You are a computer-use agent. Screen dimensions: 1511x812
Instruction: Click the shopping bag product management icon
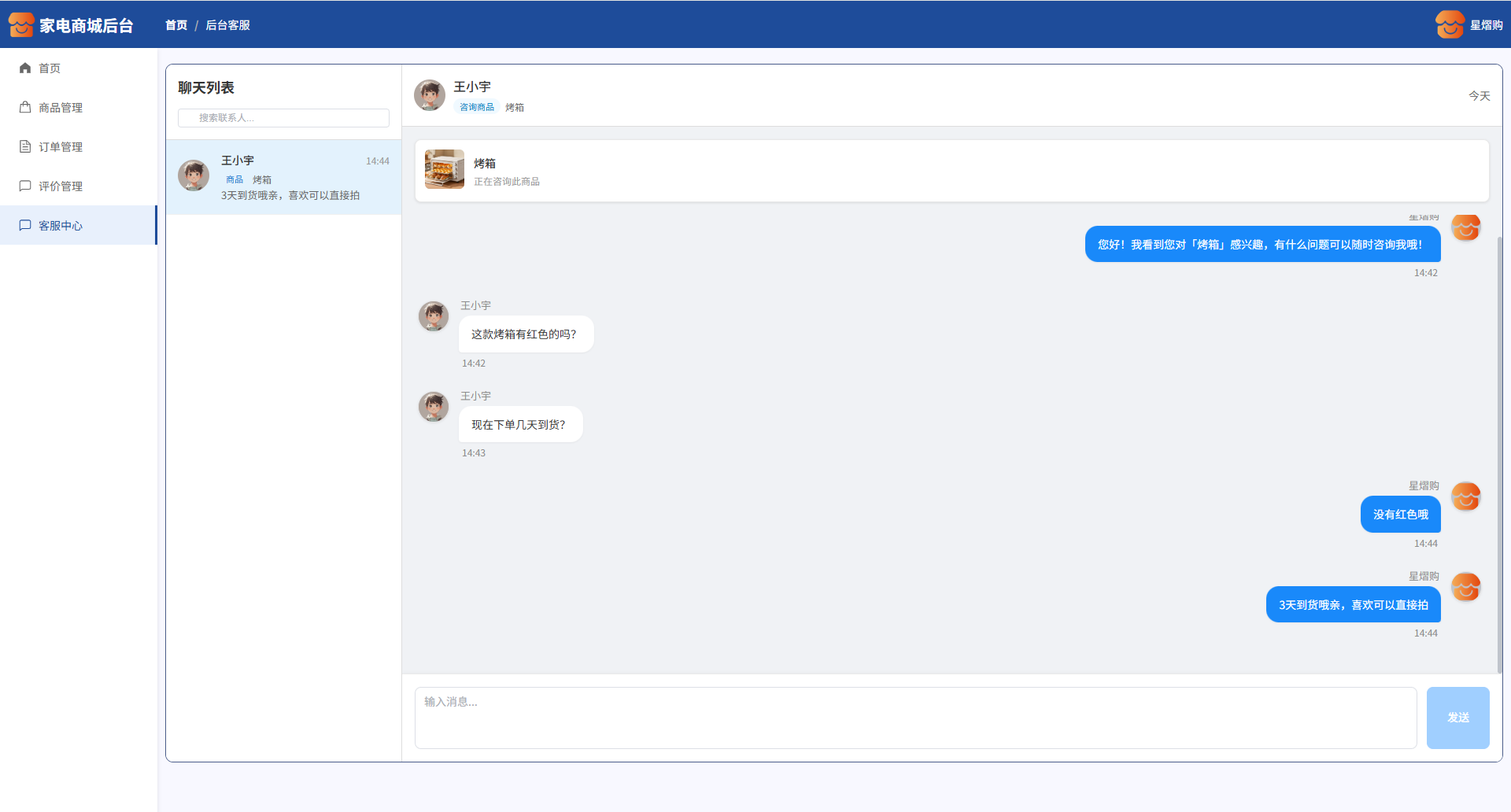25,108
